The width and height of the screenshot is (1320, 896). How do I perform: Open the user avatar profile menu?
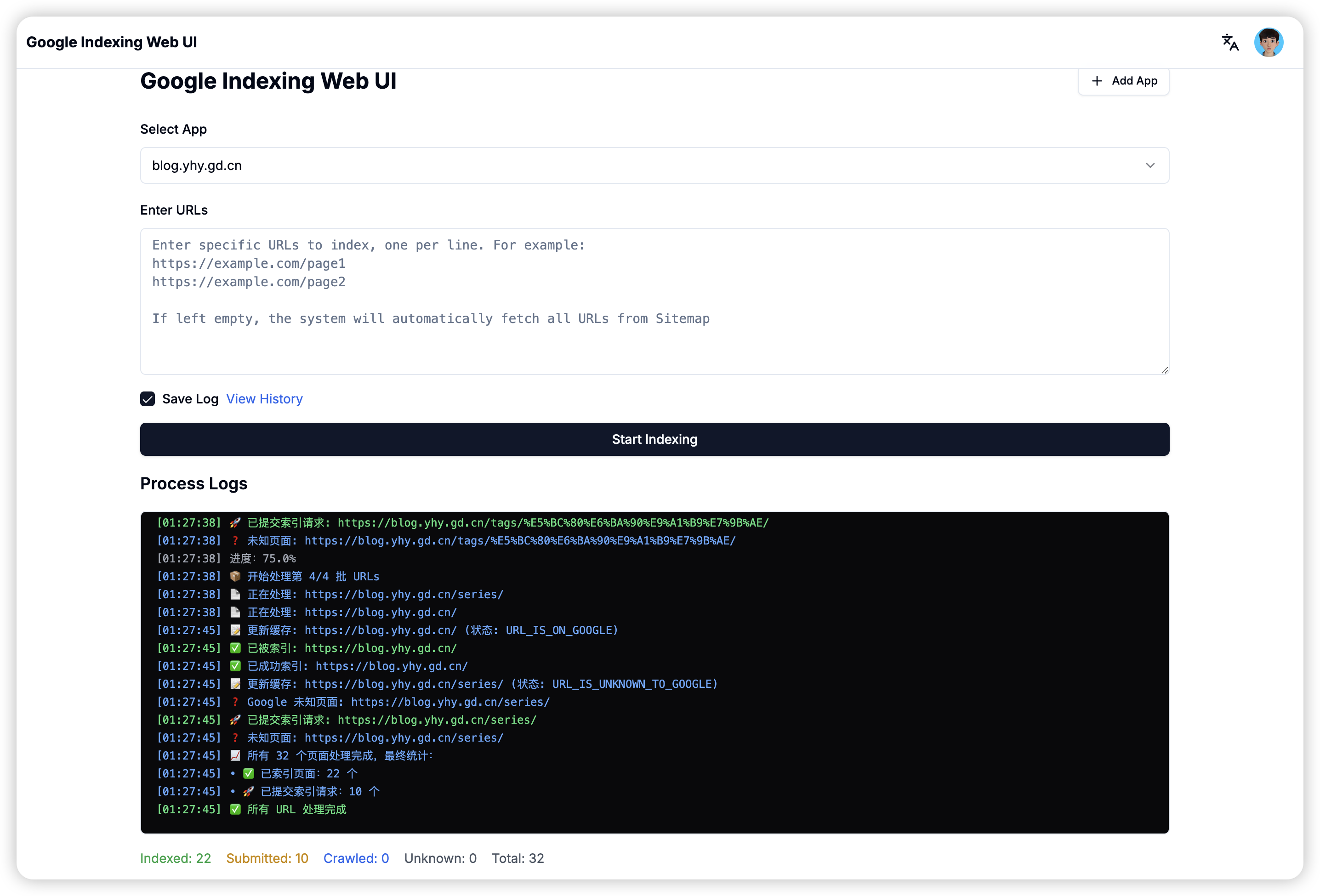point(1269,43)
